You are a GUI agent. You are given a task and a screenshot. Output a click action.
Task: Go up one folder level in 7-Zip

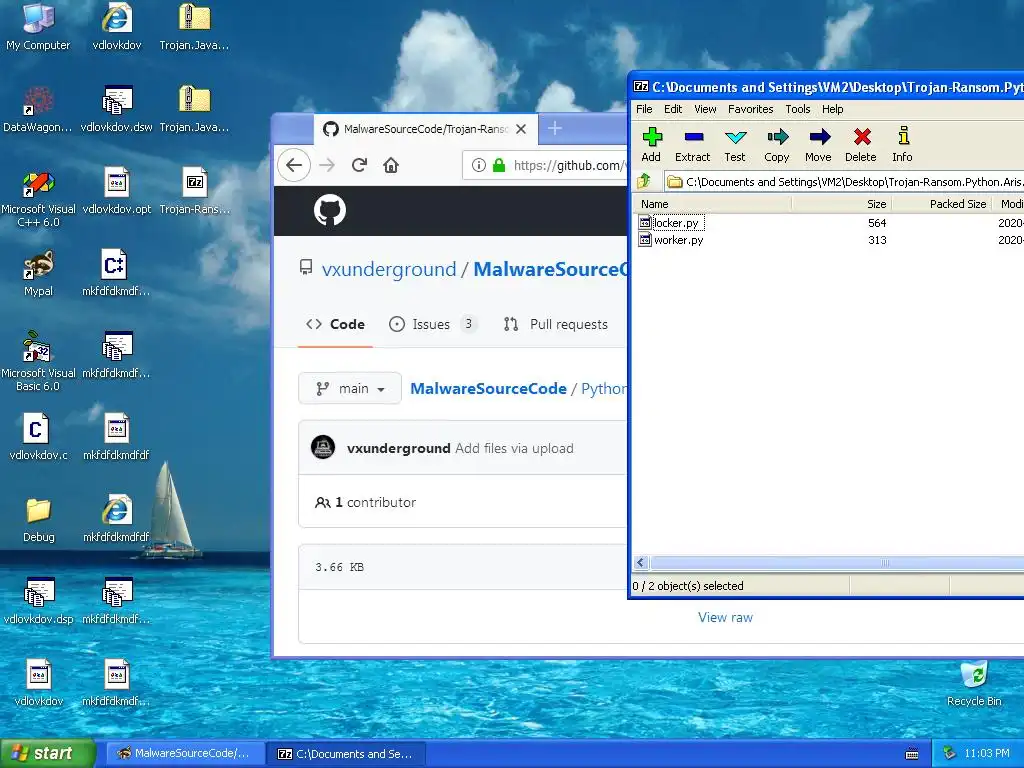pos(645,182)
